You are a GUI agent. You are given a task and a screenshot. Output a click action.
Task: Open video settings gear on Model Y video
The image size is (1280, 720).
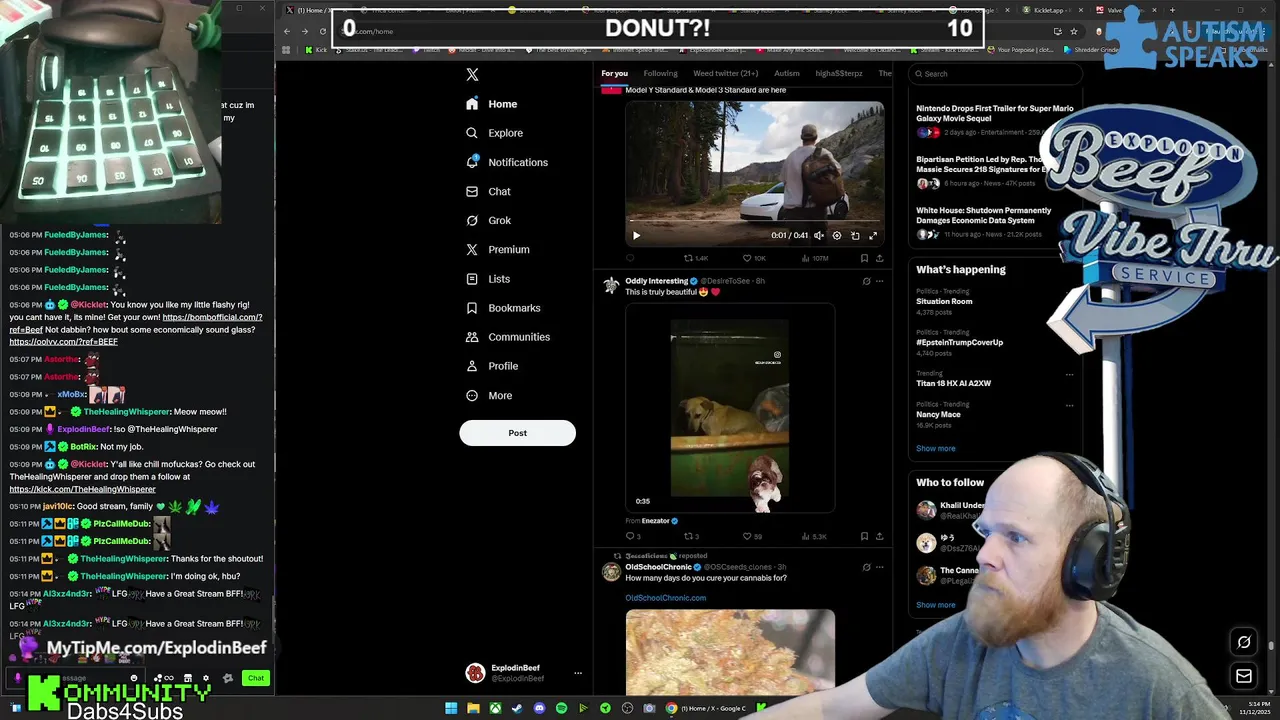click(837, 236)
